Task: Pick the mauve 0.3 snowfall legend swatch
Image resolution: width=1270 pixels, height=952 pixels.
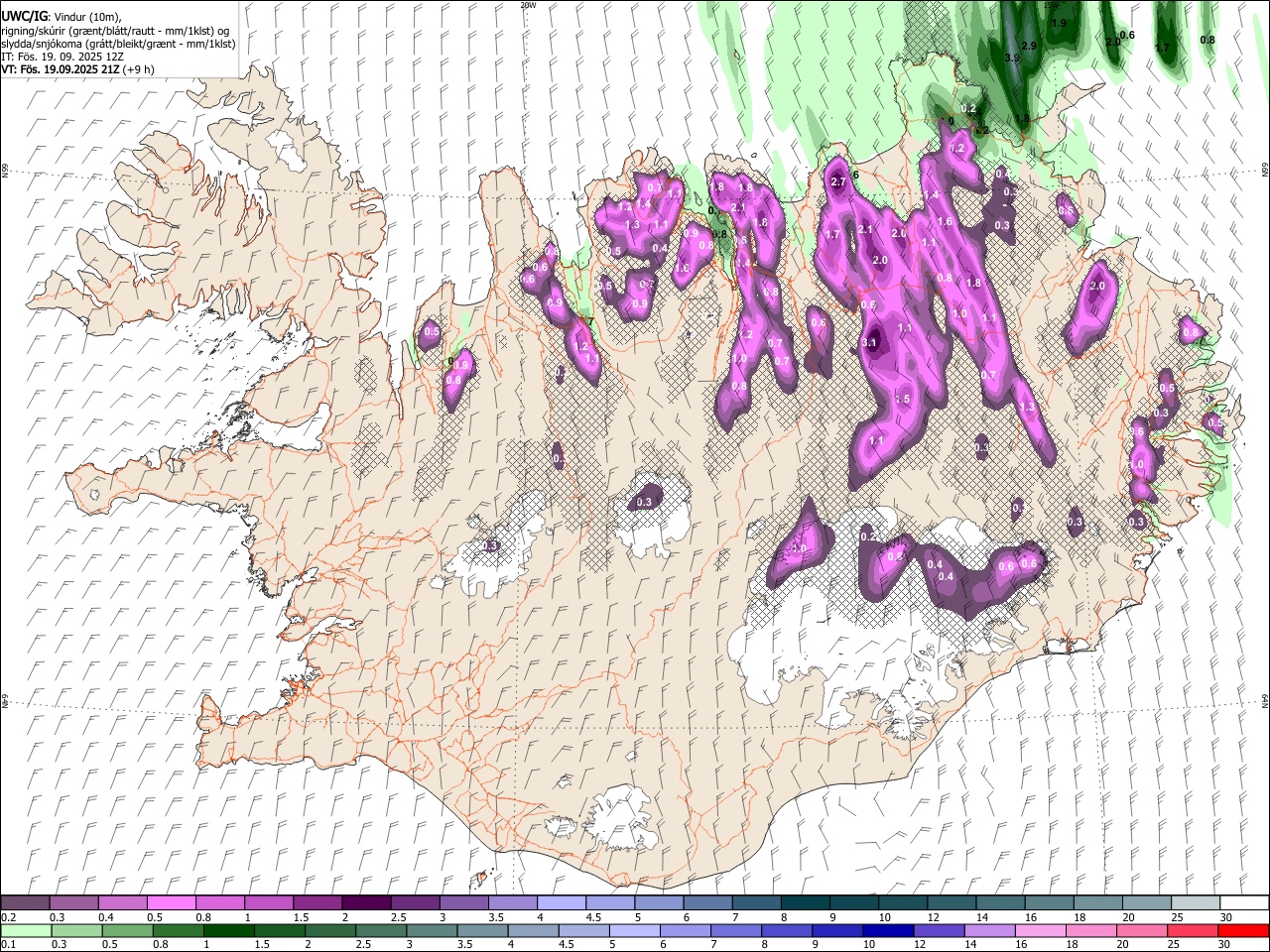Action: 74,902
